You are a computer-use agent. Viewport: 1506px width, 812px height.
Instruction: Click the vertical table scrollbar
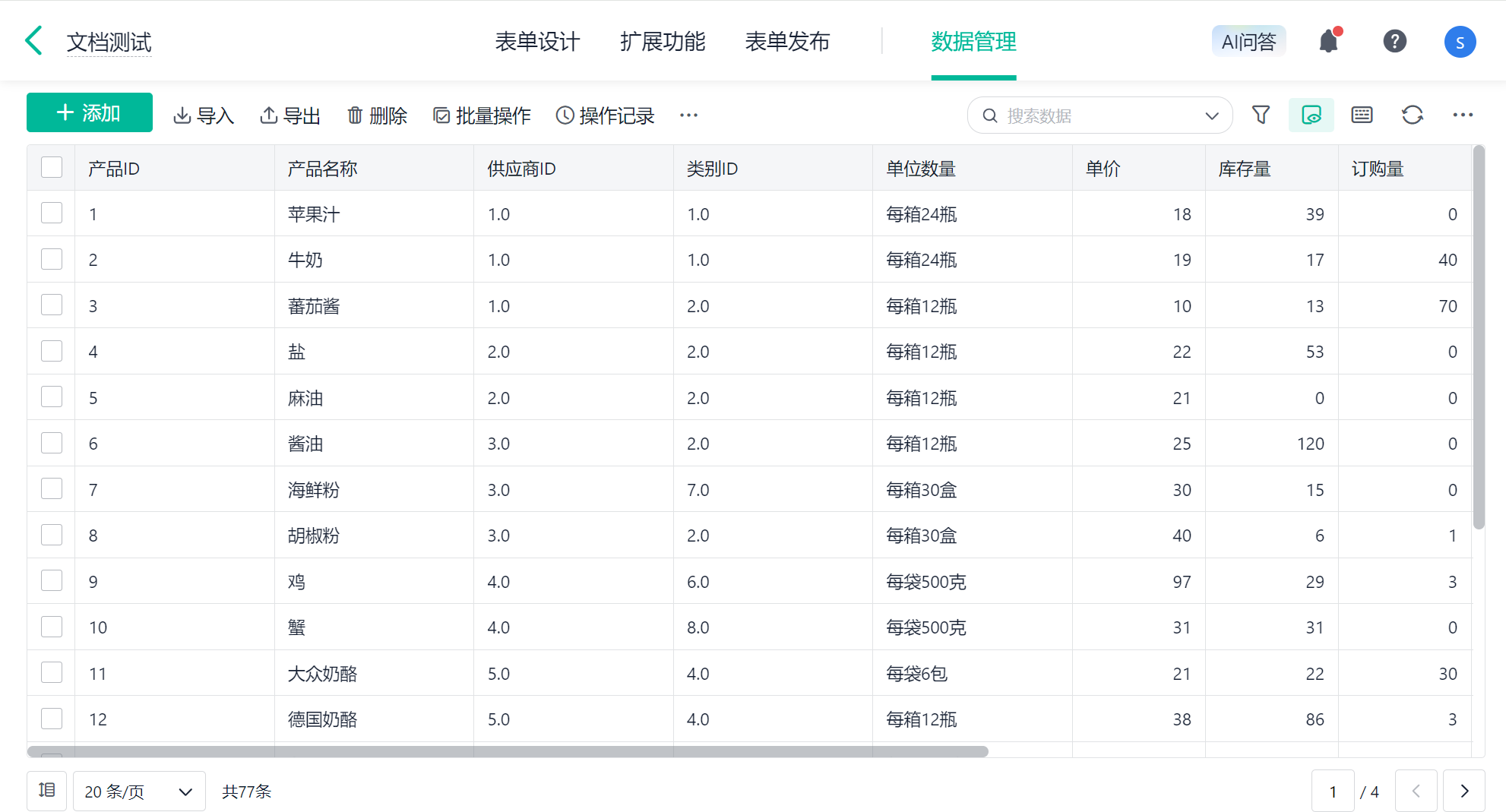click(x=1478, y=337)
